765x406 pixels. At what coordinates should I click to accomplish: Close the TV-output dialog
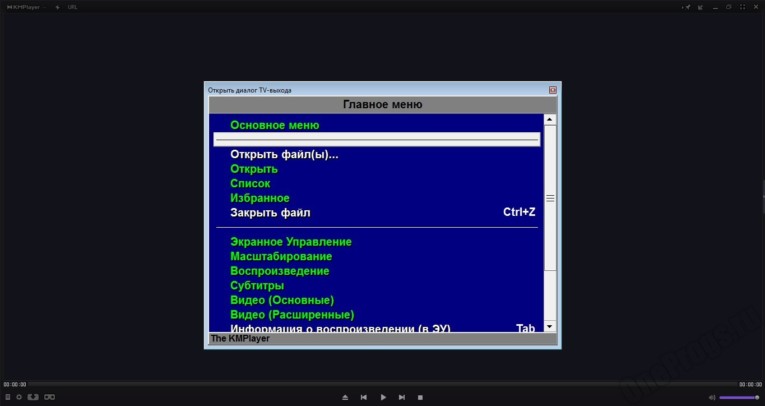coord(553,90)
